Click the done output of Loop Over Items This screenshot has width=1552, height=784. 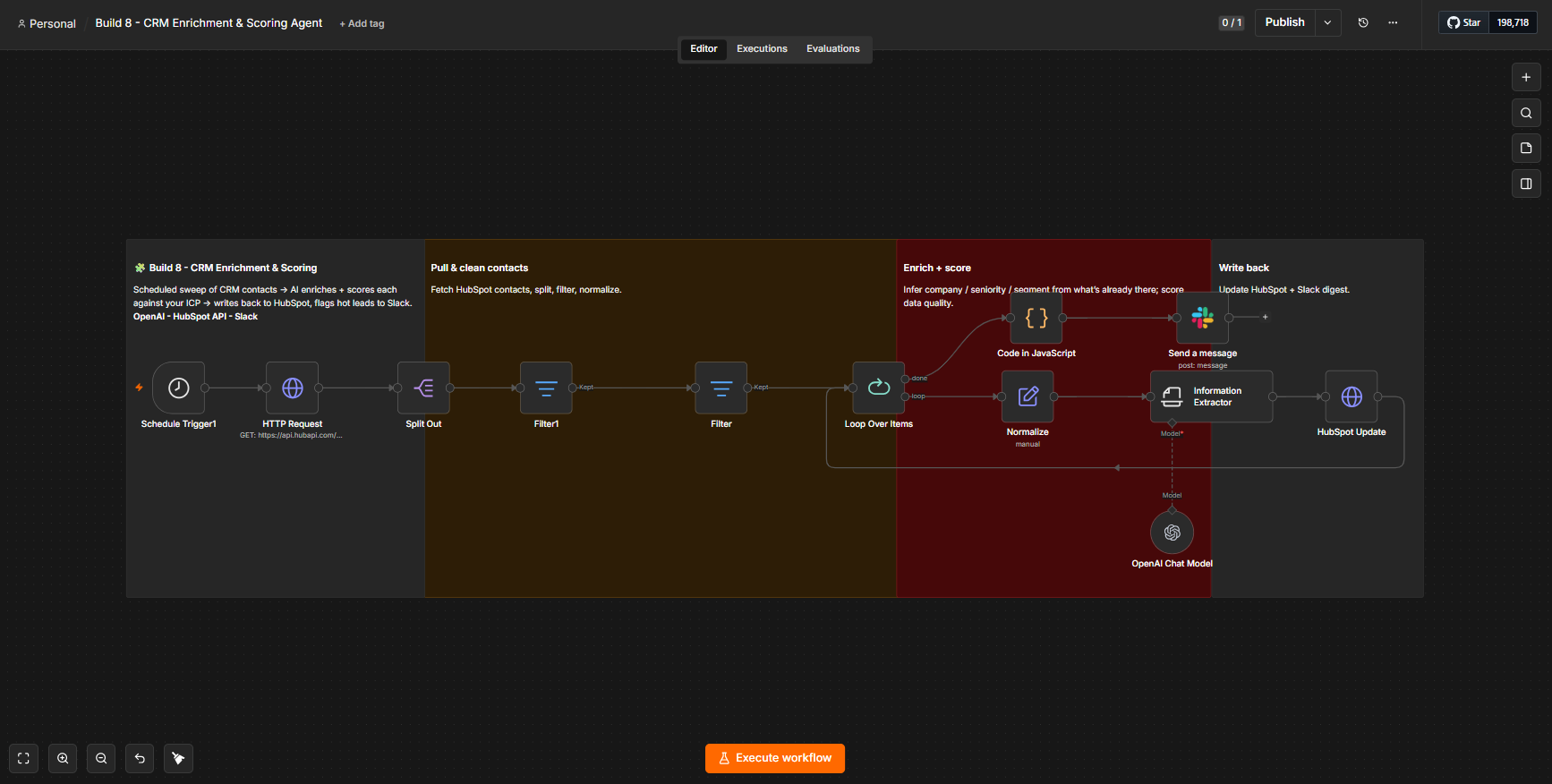(x=906, y=379)
